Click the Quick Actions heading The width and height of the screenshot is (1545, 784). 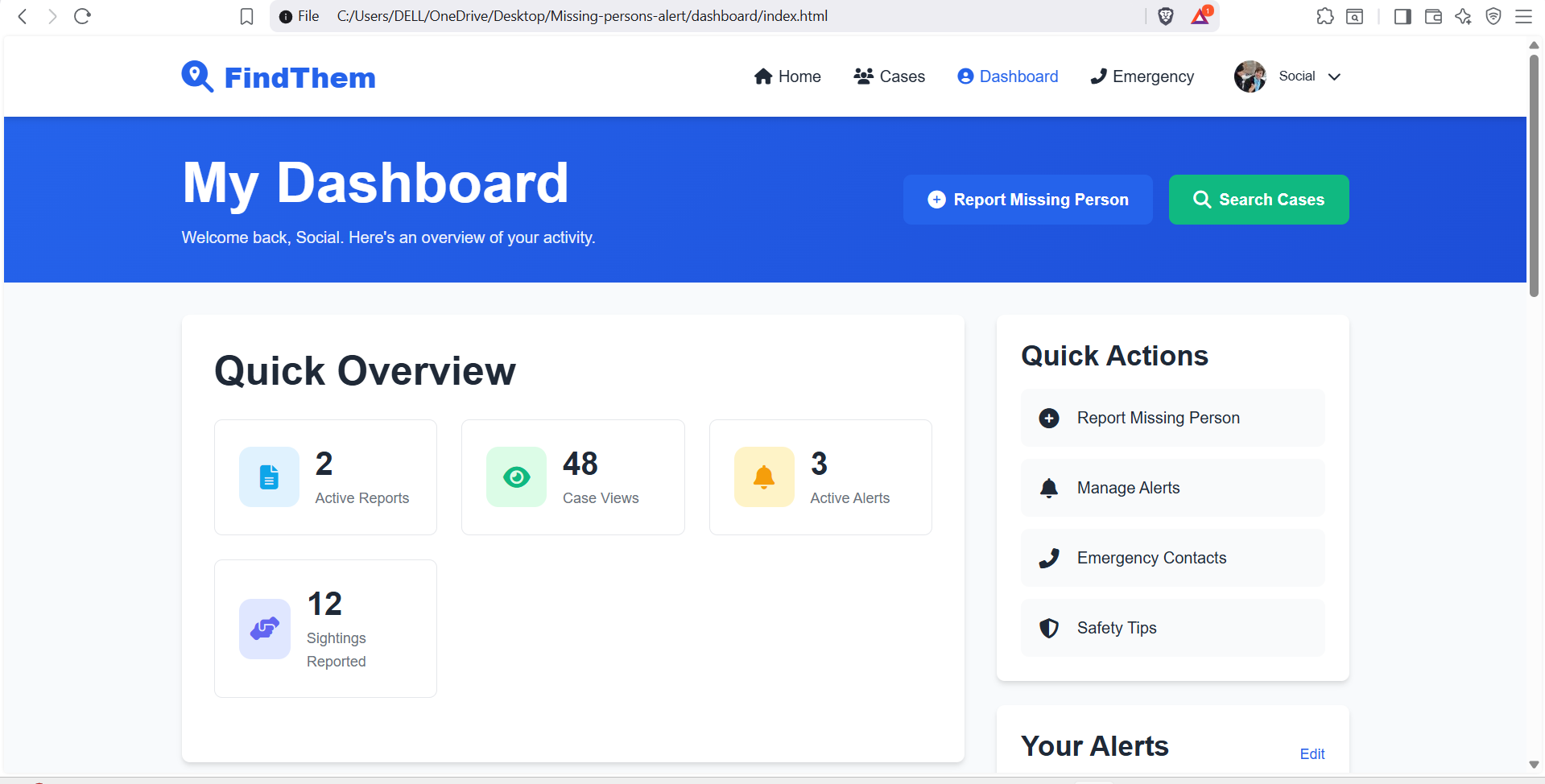1114,356
